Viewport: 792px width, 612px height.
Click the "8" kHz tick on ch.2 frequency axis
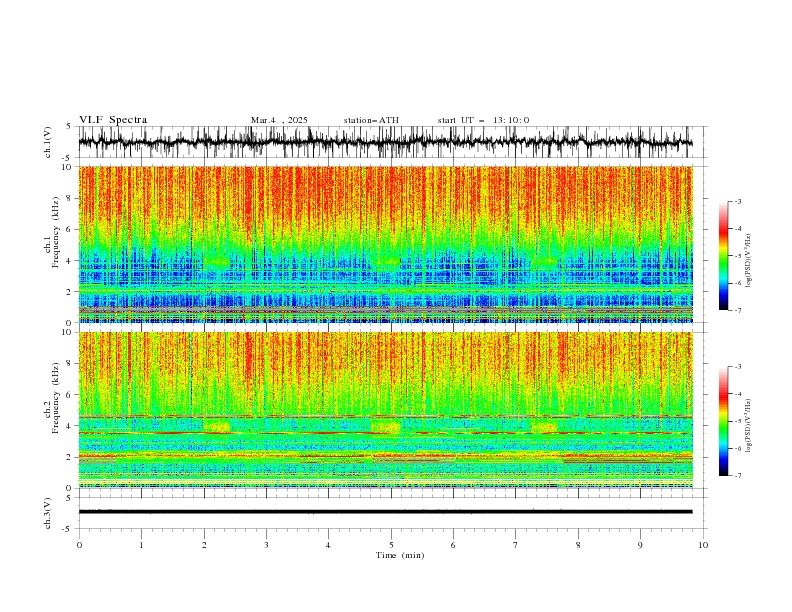point(70,364)
